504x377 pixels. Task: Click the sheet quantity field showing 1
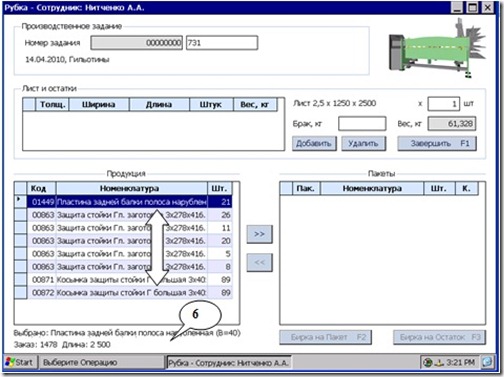[x=444, y=104]
